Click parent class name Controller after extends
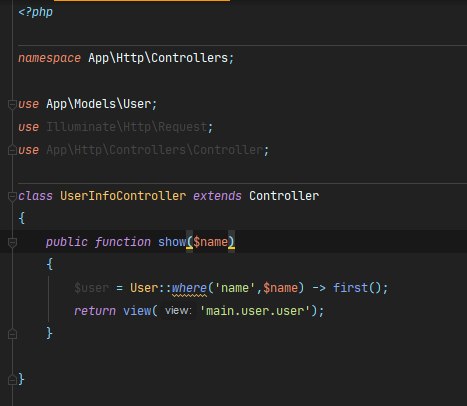The height and width of the screenshot is (406, 467). pyautogui.click(x=284, y=196)
